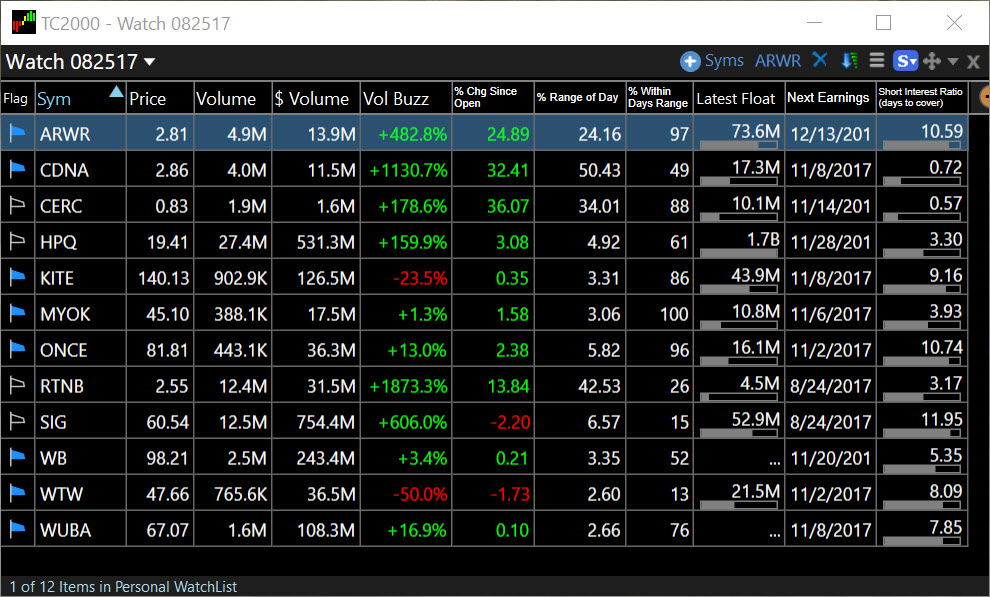Click the TC2000 chart logo in the titlebar

[x=23, y=21]
